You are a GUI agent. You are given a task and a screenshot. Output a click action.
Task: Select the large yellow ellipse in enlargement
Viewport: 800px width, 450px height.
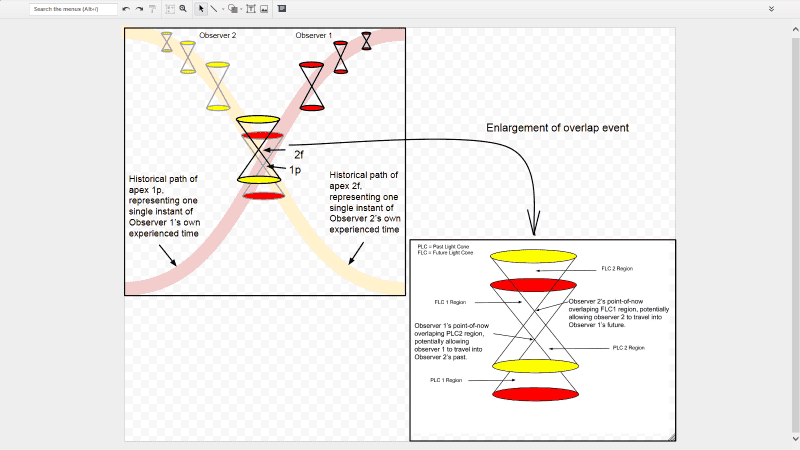tap(533, 256)
